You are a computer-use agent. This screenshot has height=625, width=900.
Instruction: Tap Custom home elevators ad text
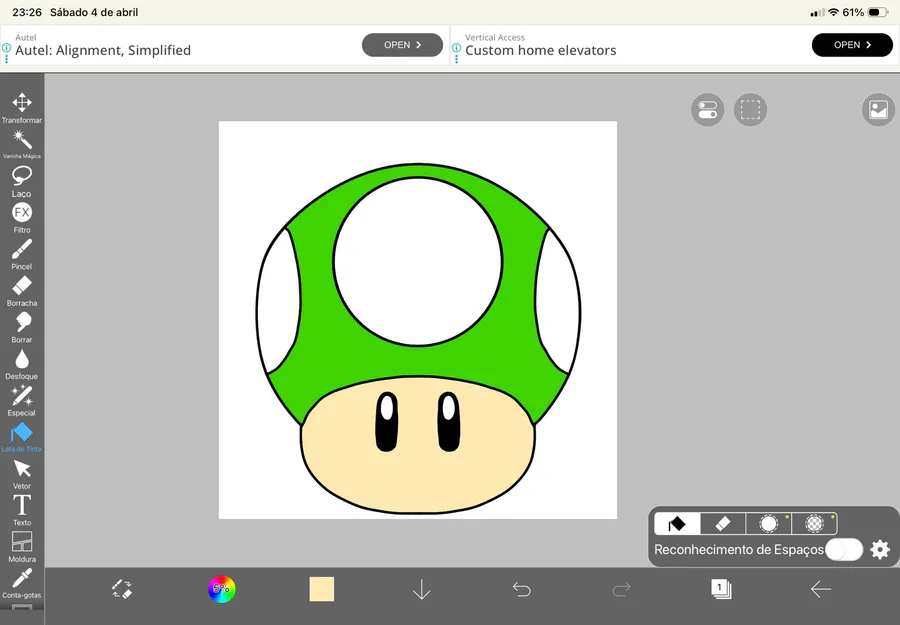(541, 51)
